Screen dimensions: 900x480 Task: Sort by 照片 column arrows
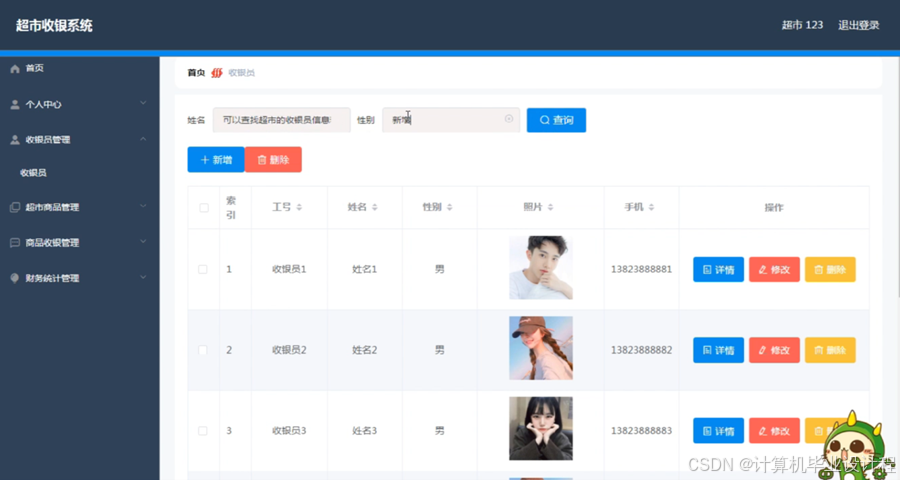pos(550,207)
